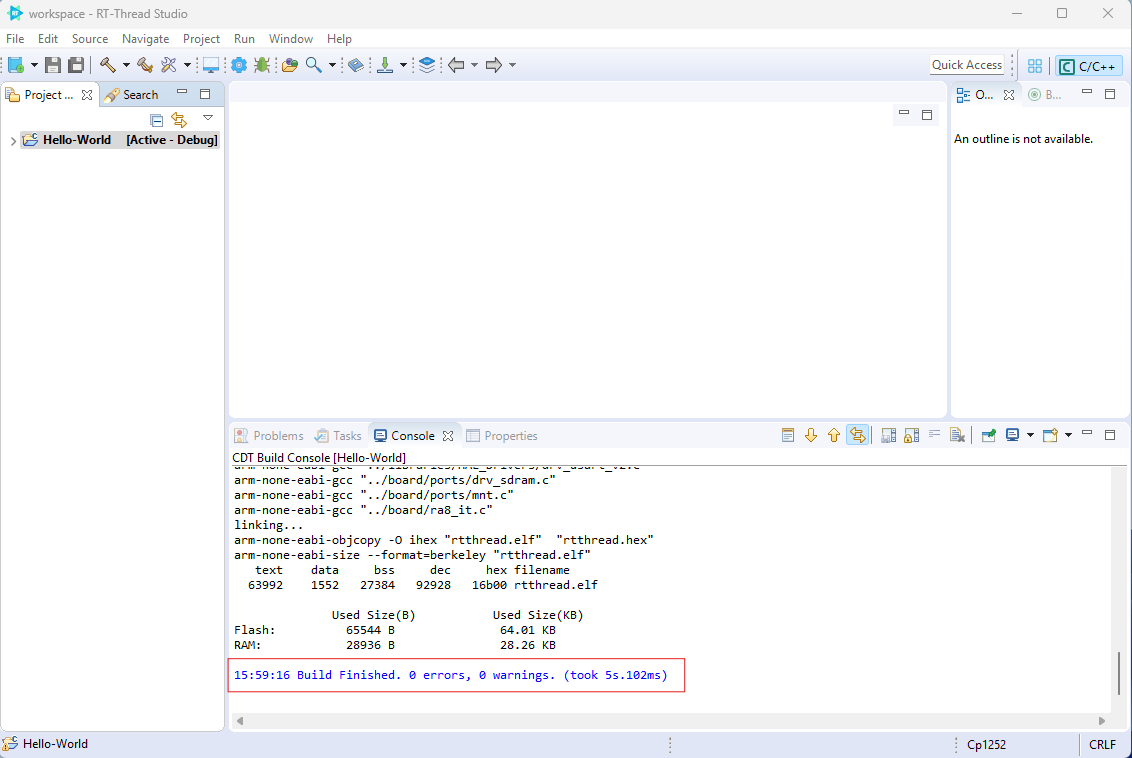Open the search magnifier tool
This screenshot has height=758, width=1132.
click(314, 64)
